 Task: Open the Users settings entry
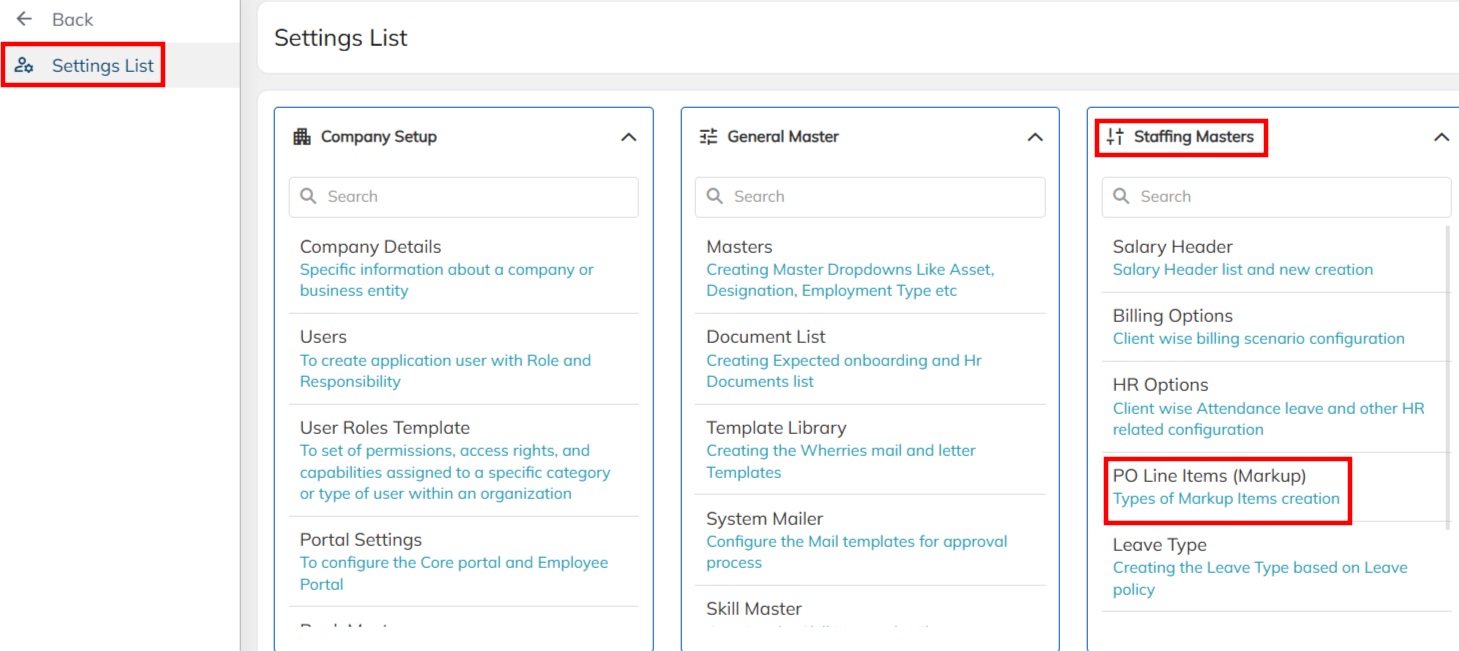click(323, 337)
